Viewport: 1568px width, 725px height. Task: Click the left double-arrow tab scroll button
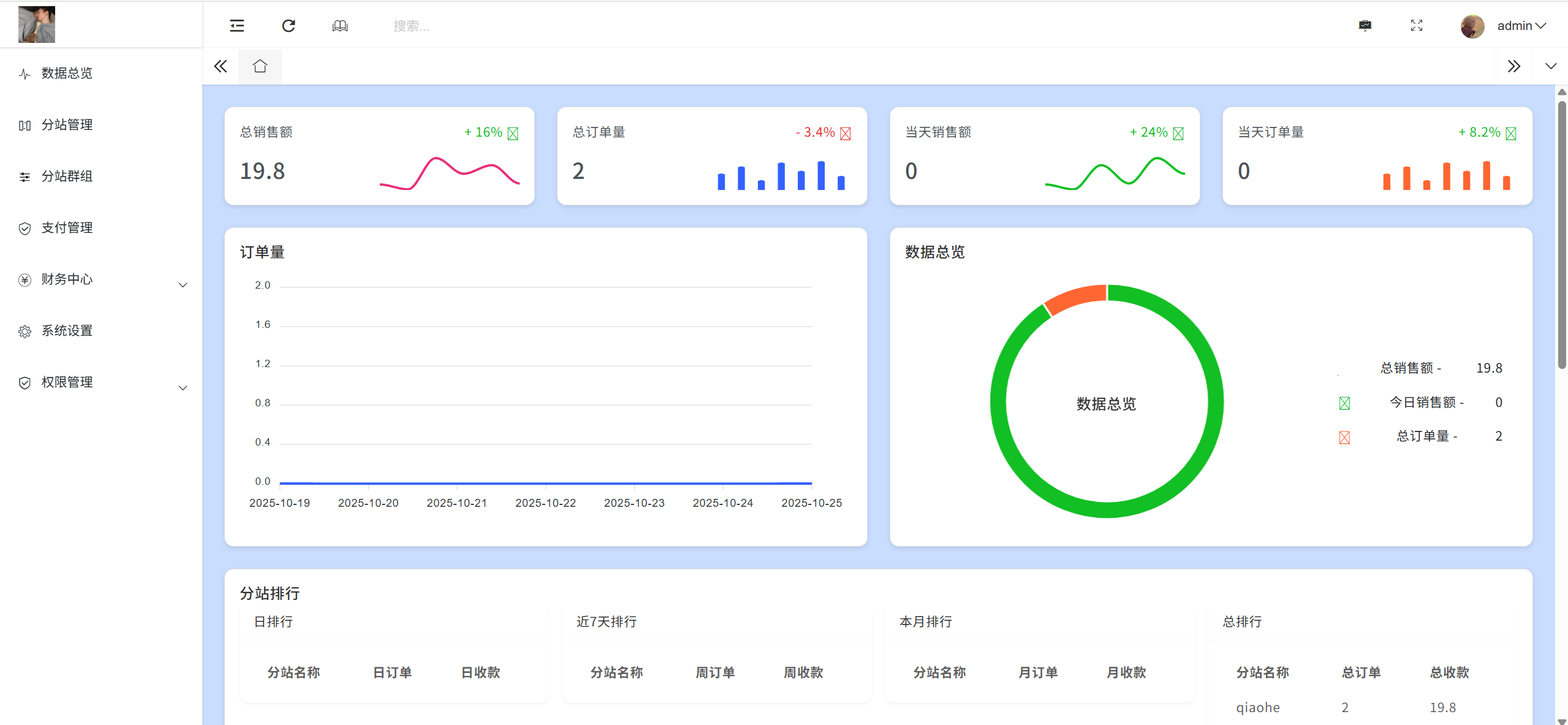tap(220, 66)
